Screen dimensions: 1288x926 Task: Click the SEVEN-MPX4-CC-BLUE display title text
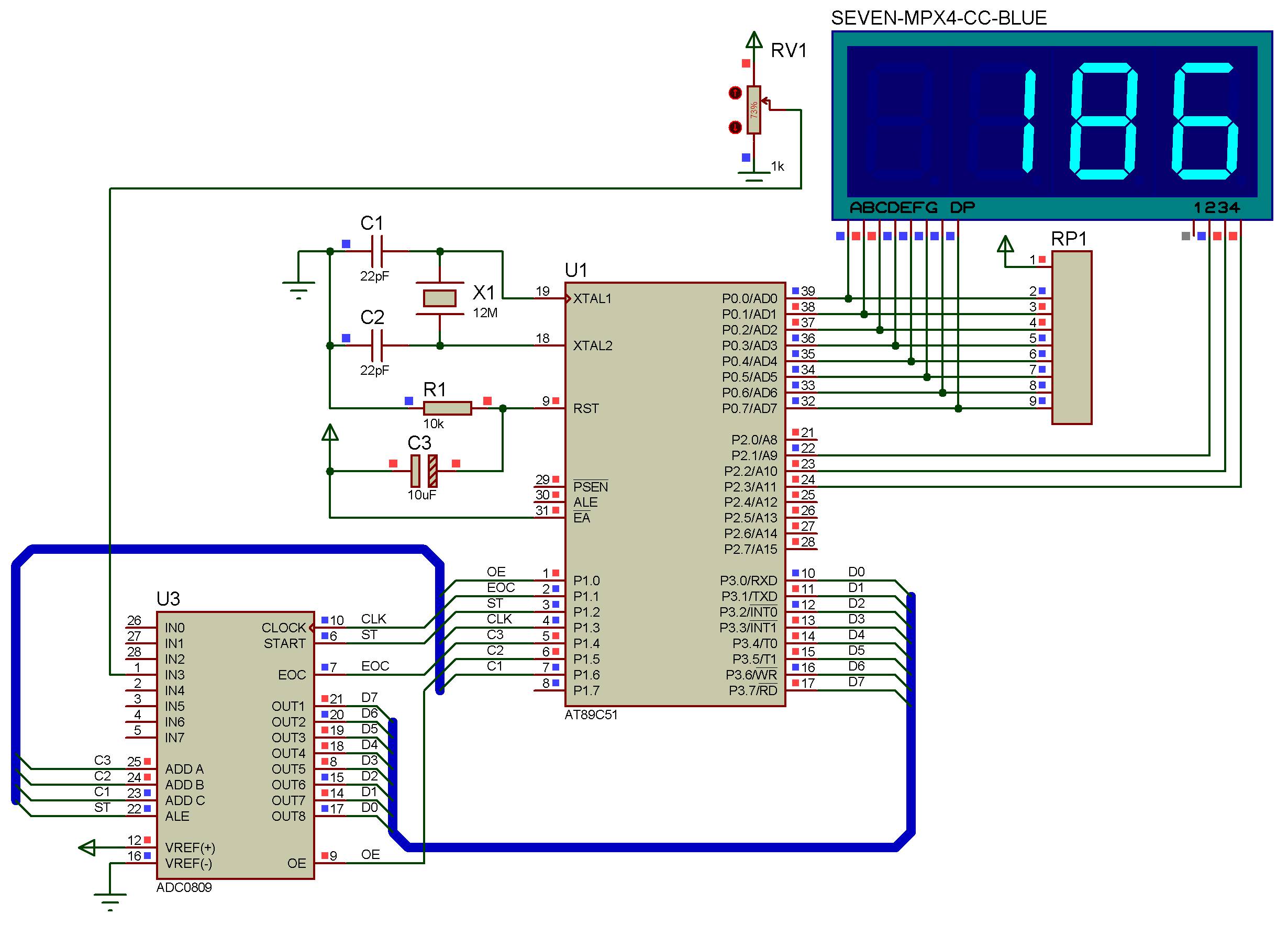click(938, 18)
